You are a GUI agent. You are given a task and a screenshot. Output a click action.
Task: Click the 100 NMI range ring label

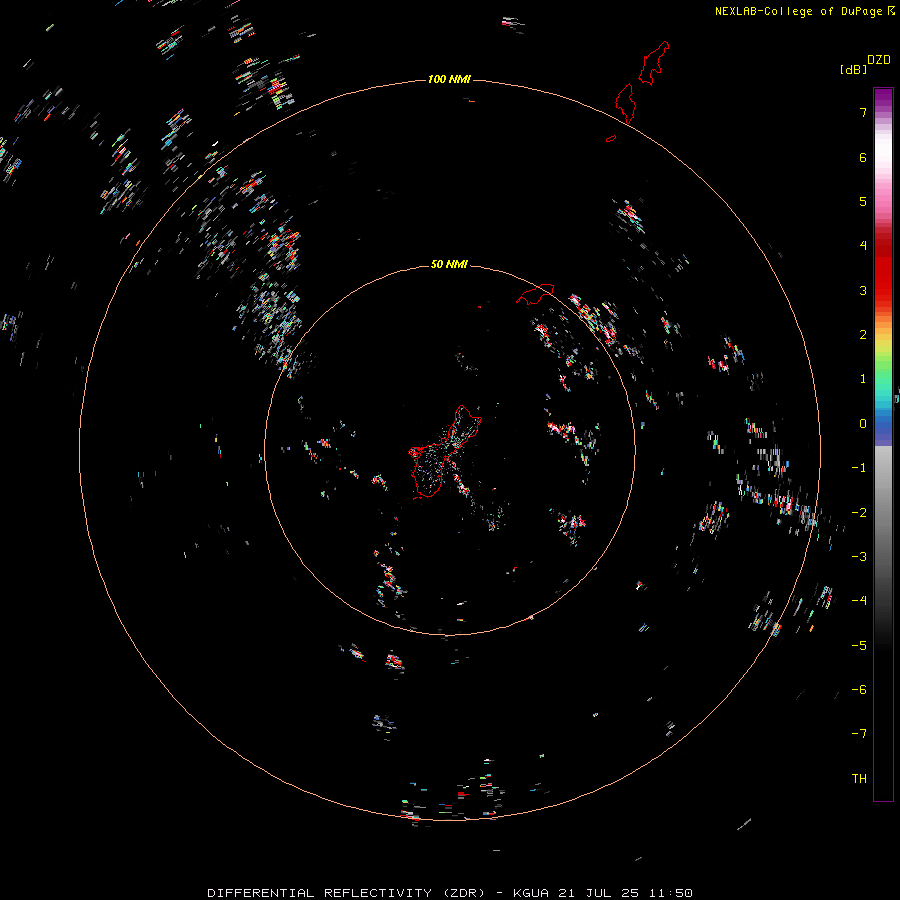pyautogui.click(x=449, y=79)
